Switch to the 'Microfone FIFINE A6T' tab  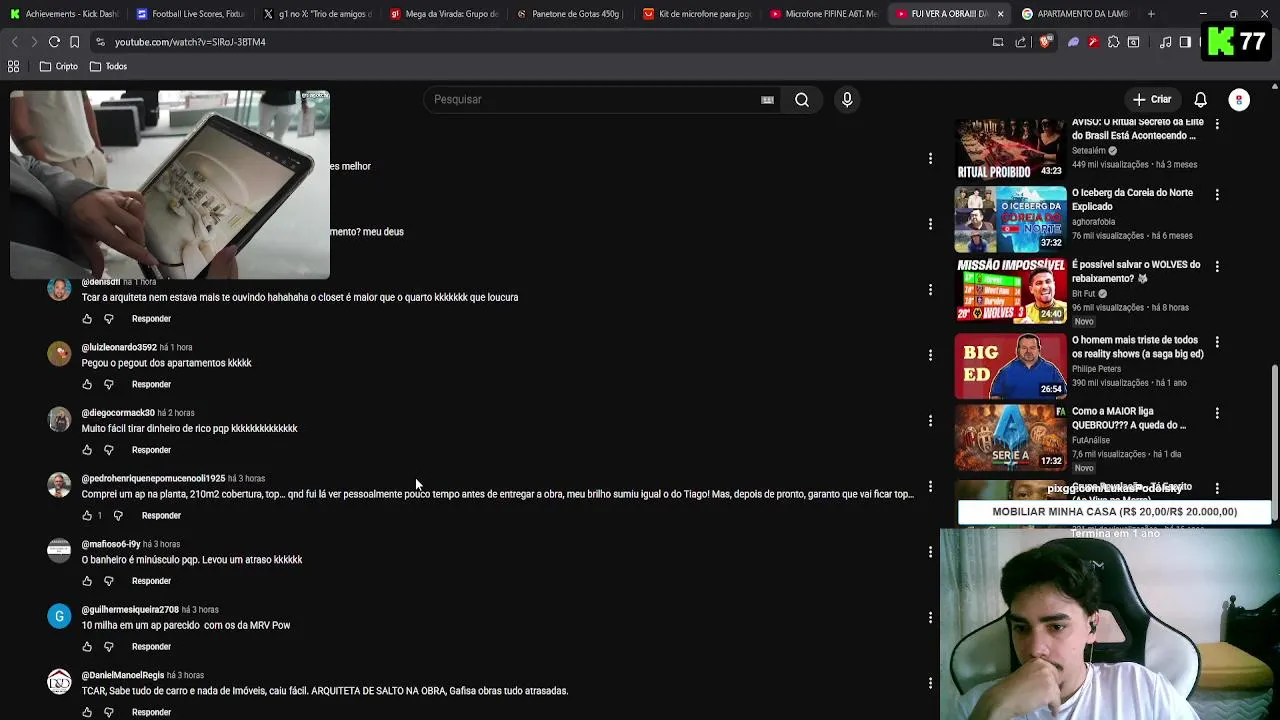[824, 14]
